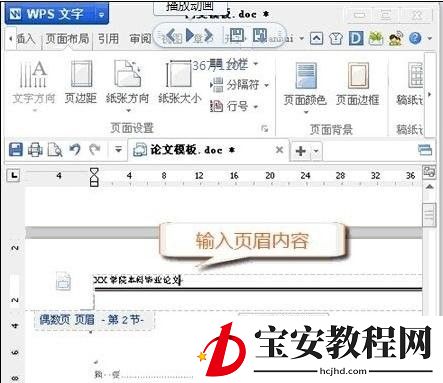Switch to the 页面布局 tab
The image size is (443, 383).
67,39
